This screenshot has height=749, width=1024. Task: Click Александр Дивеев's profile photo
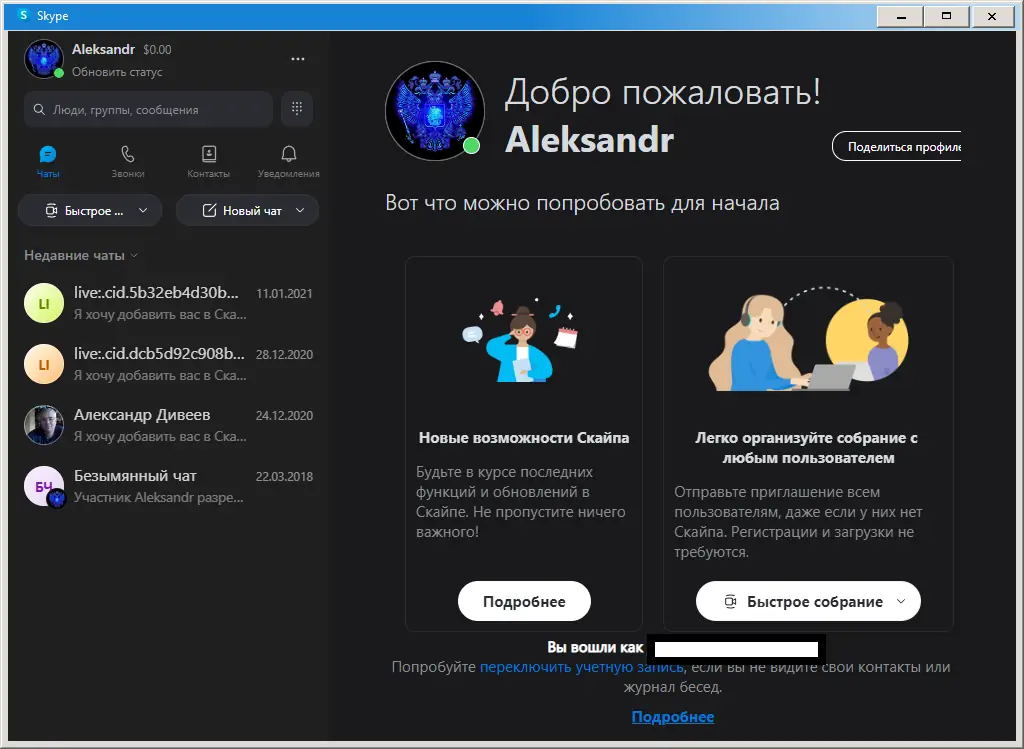coord(44,424)
